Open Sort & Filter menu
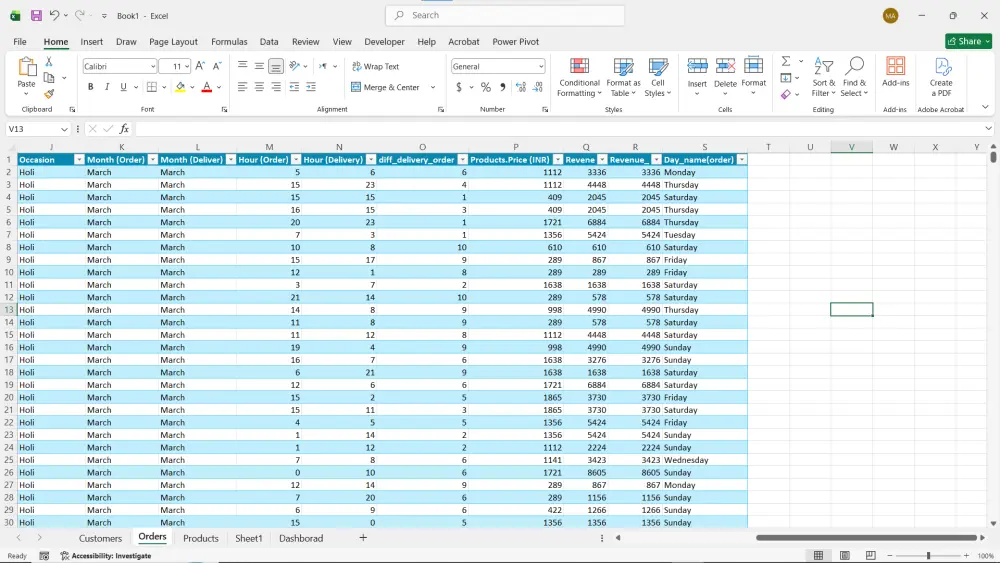This screenshot has width=1000, height=563. (823, 78)
